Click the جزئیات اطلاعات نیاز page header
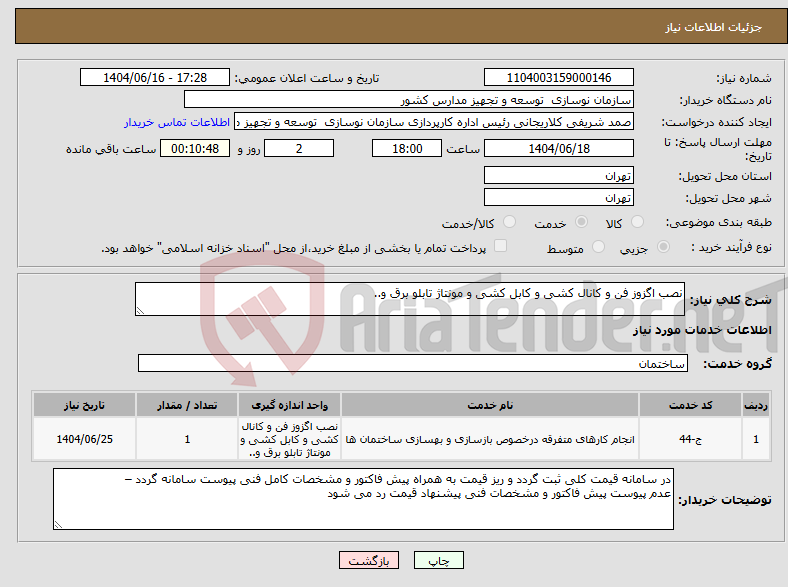Viewport: 788px width, 587px height. tap(713, 27)
